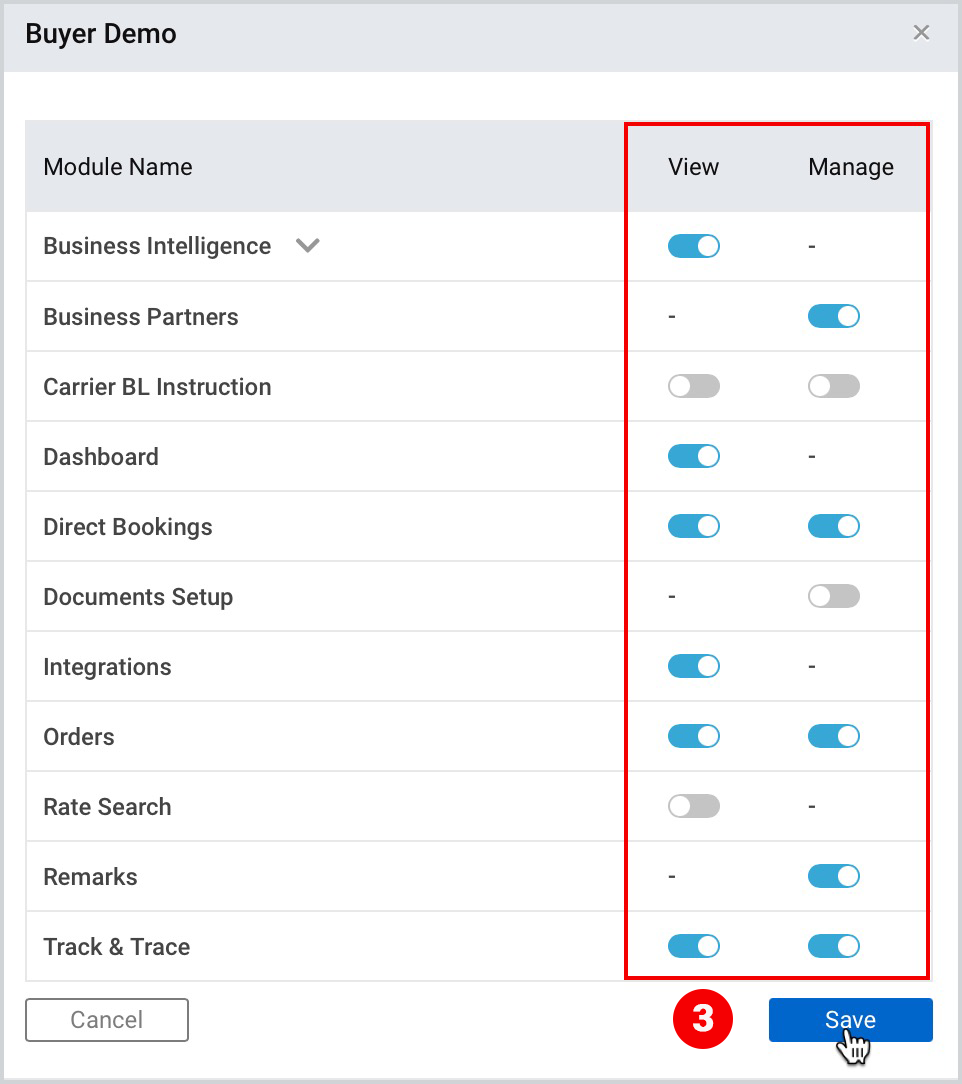962x1084 pixels.
Task: Turn off Manage for Remarks
Action: pyautogui.click(x=833, y=876)
